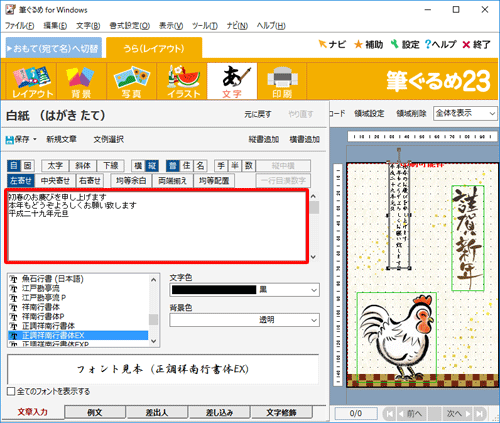Switch to the 差し込み tab
This screenshot has width=500, height=423.
219,412
